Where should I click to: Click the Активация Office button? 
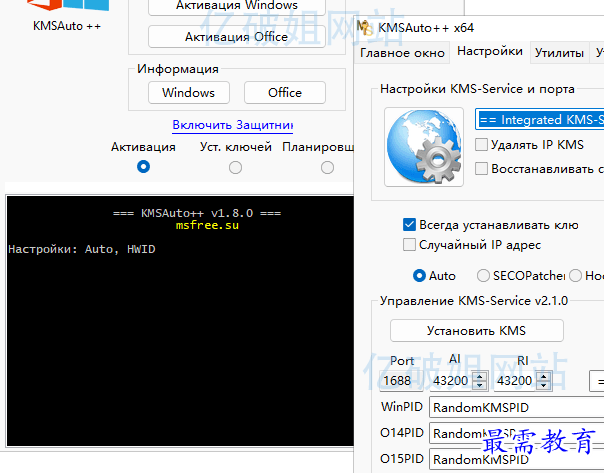point(237,37)
